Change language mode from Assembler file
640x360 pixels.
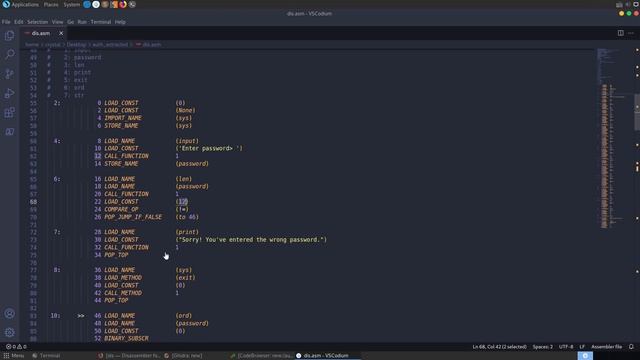607,347
